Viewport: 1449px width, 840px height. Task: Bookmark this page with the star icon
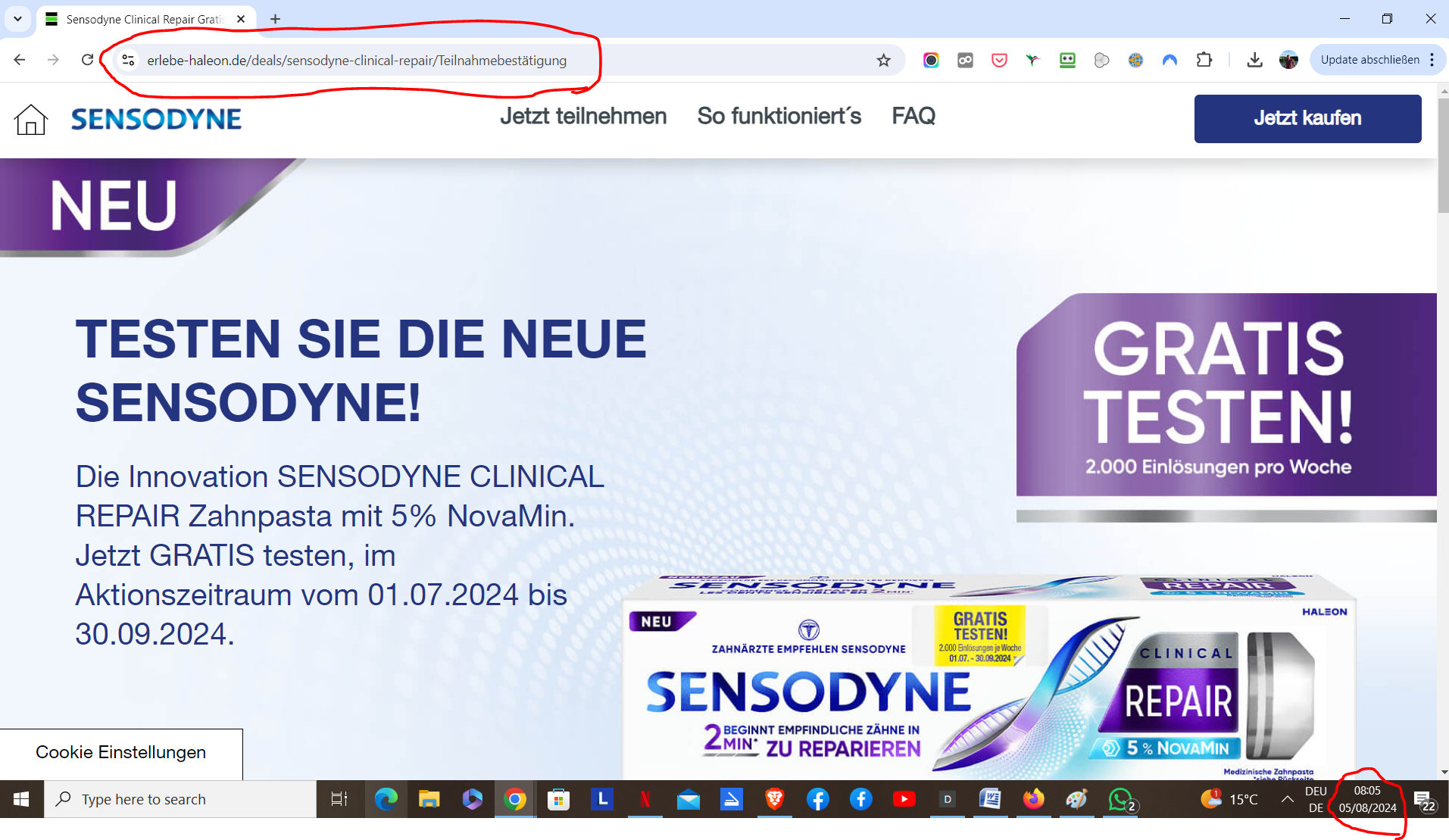click(x=883, y=60)
